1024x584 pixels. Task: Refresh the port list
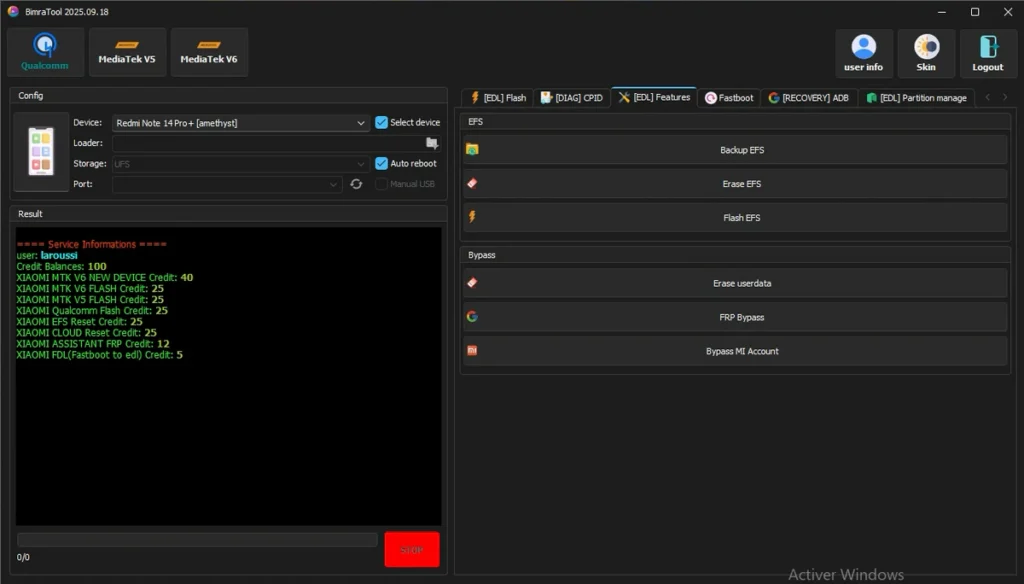click(x=356, y=184)
